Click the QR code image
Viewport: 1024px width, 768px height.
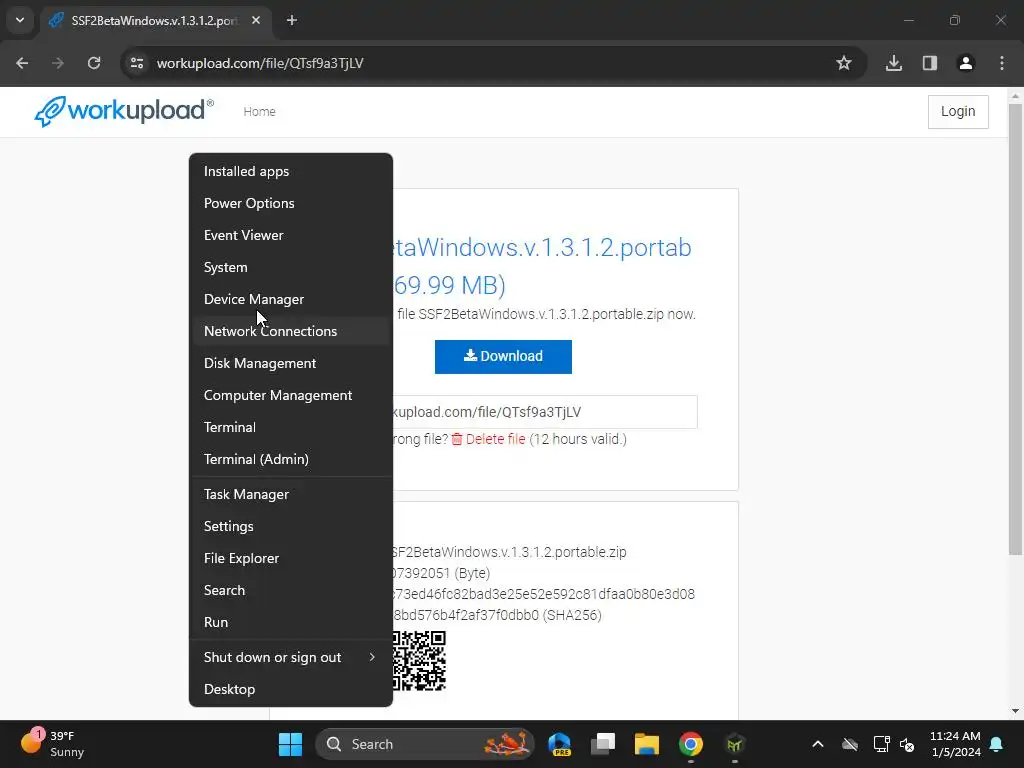coord(419,661)
